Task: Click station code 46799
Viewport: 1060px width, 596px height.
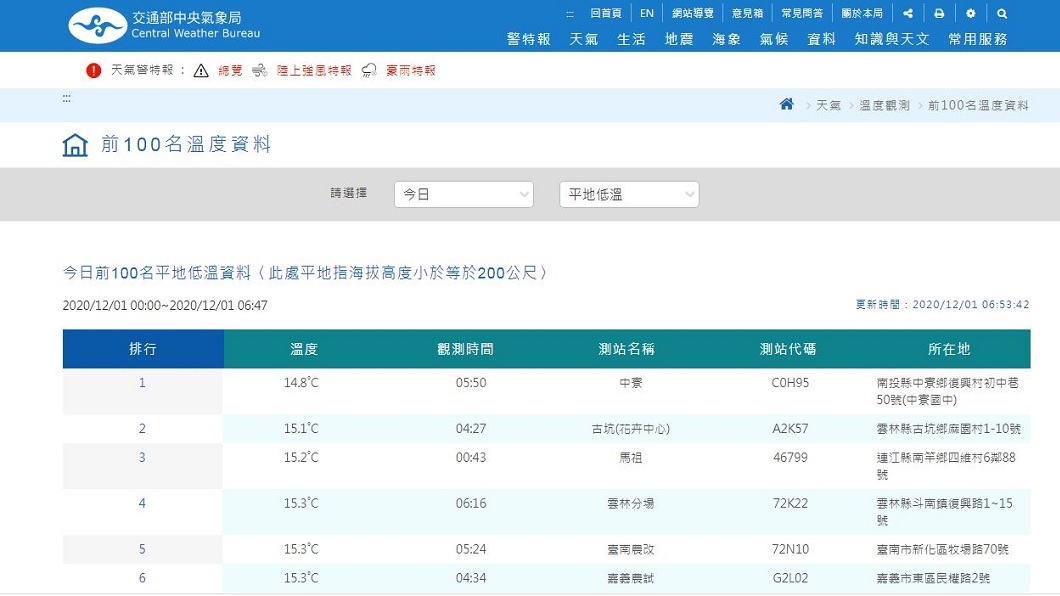Action: point(790,458)
